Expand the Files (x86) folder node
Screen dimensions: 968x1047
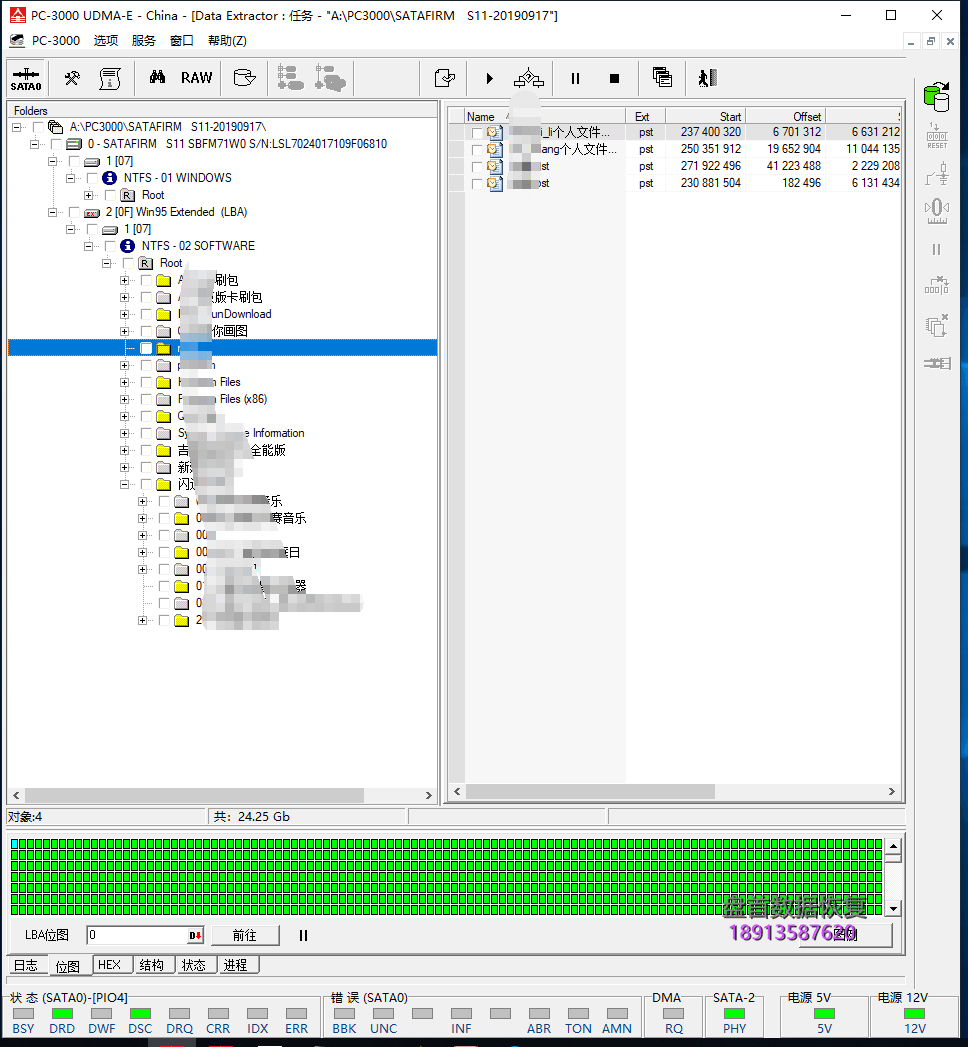(x=125, y=399)
